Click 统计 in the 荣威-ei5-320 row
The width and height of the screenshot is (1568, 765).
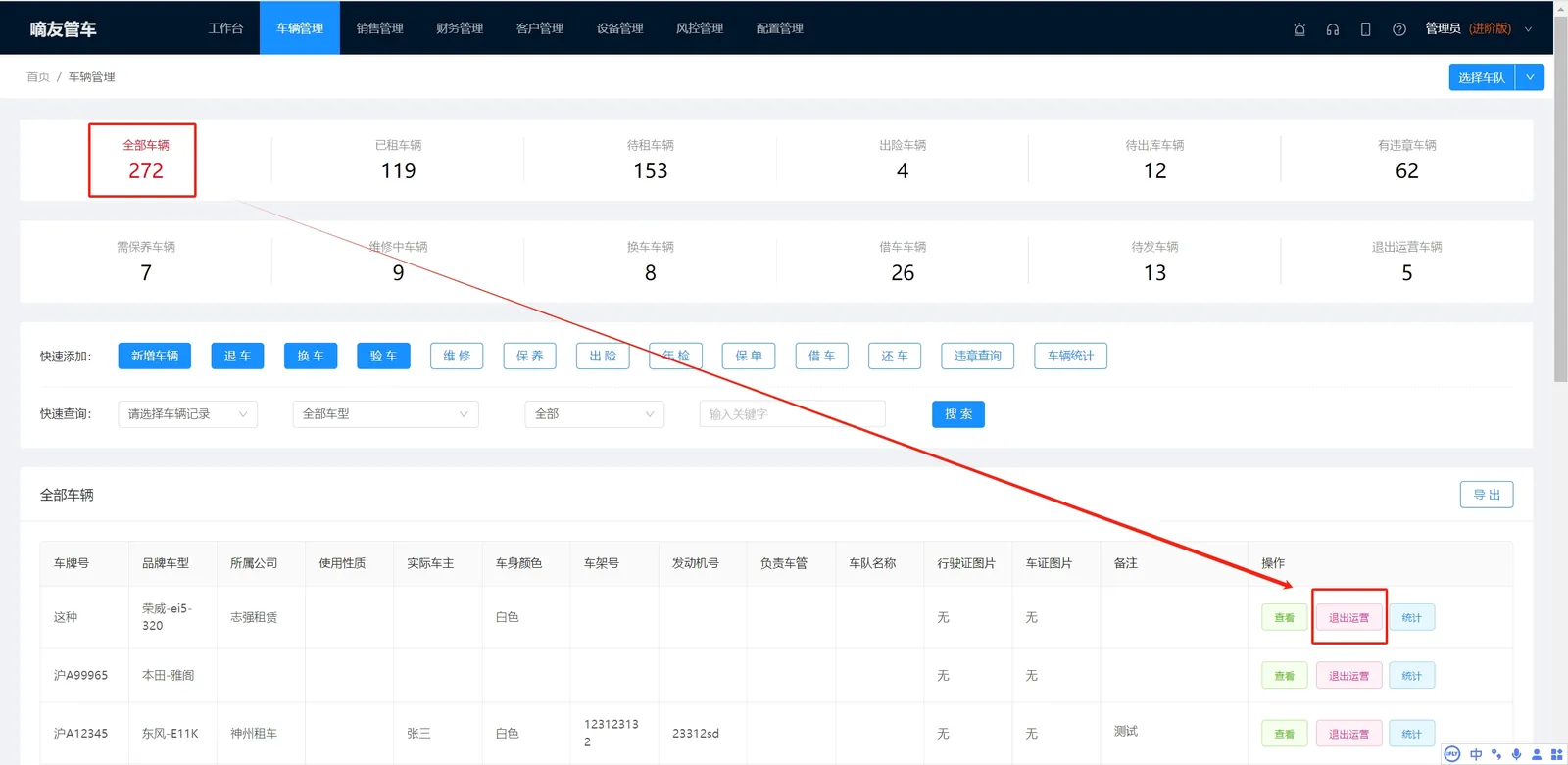[x=1411, y=618]
